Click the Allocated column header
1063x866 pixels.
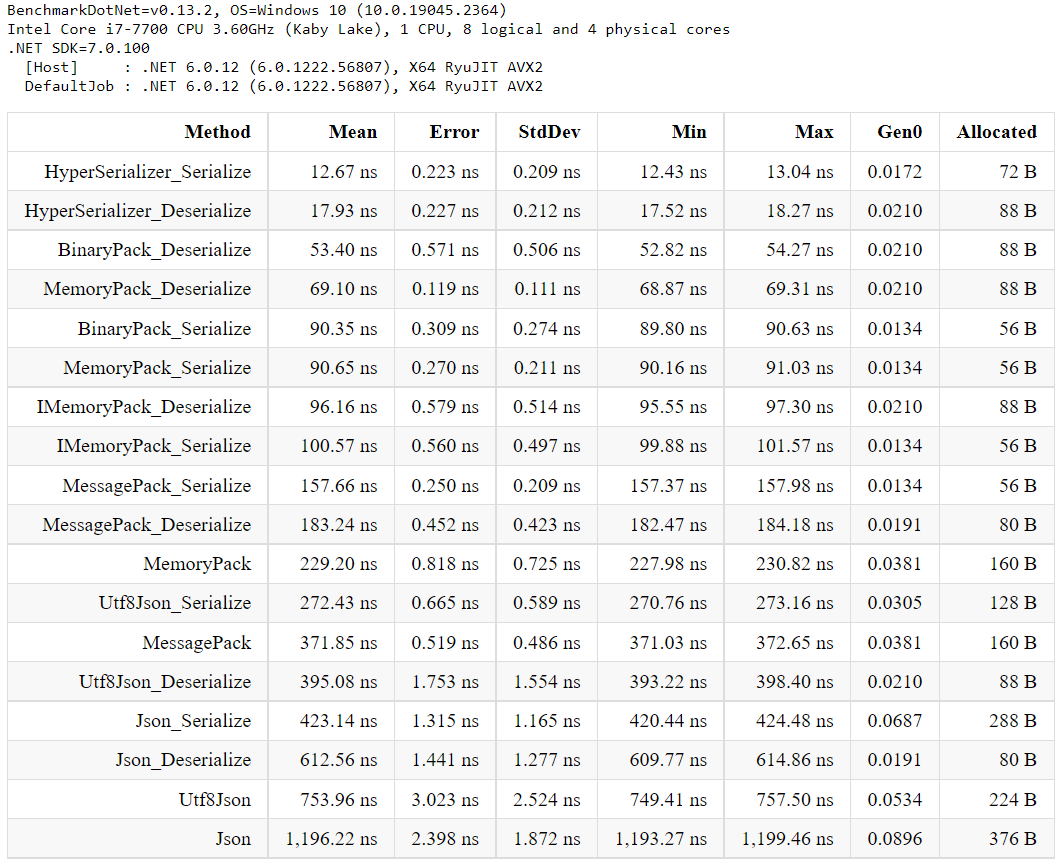pos(997,132)
